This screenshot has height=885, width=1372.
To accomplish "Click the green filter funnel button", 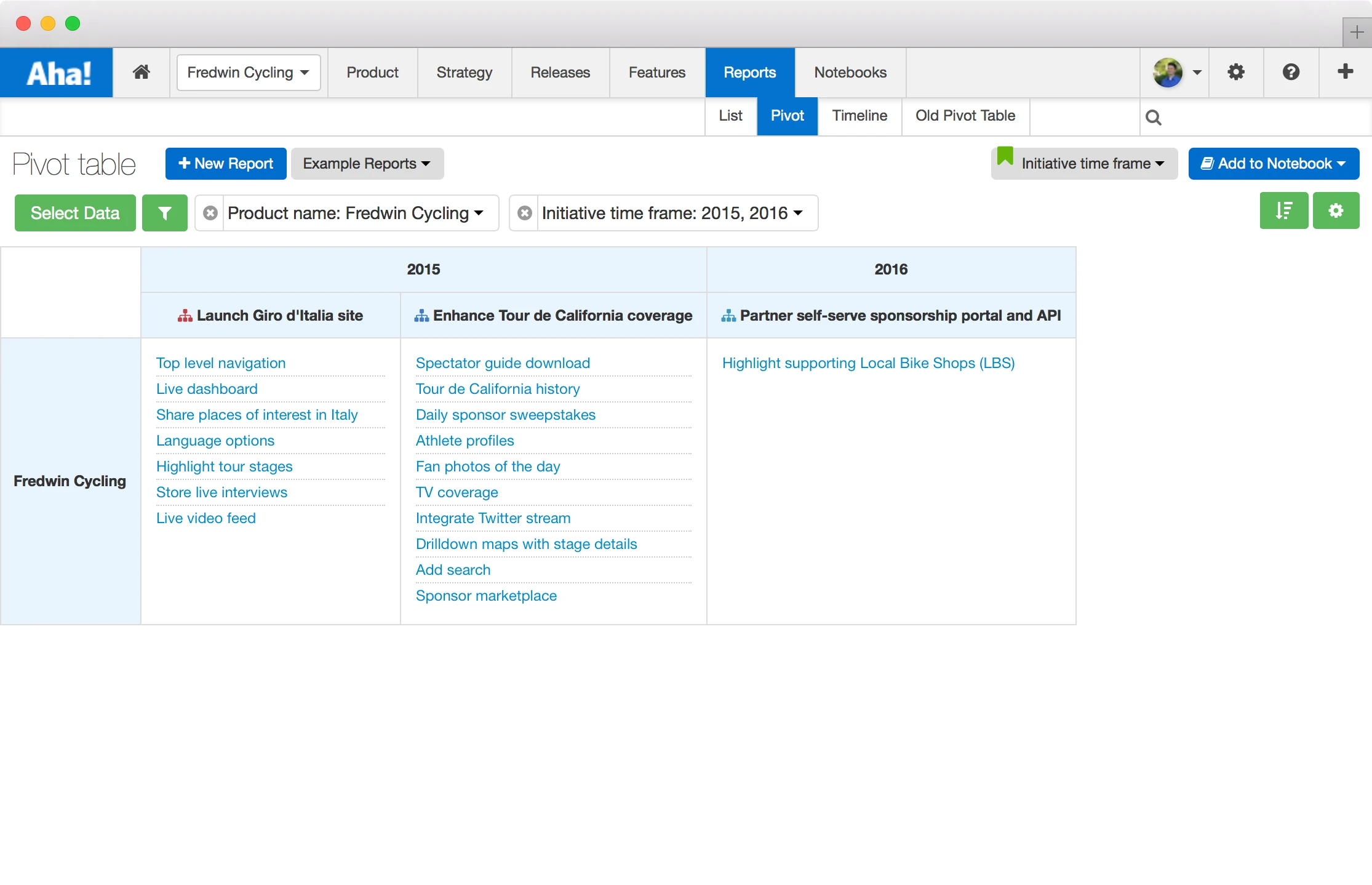I will tap(164, 214).
